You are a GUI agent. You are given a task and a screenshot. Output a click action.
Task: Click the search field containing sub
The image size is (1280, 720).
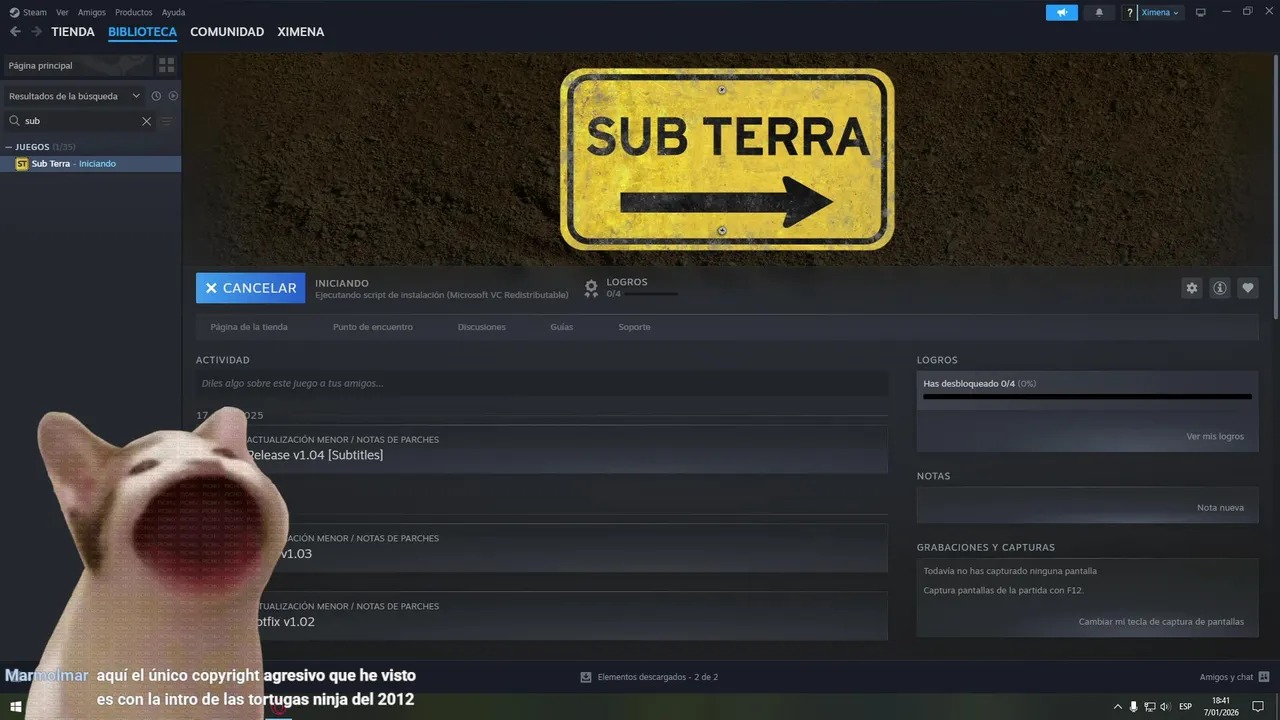tap(80, 121)
